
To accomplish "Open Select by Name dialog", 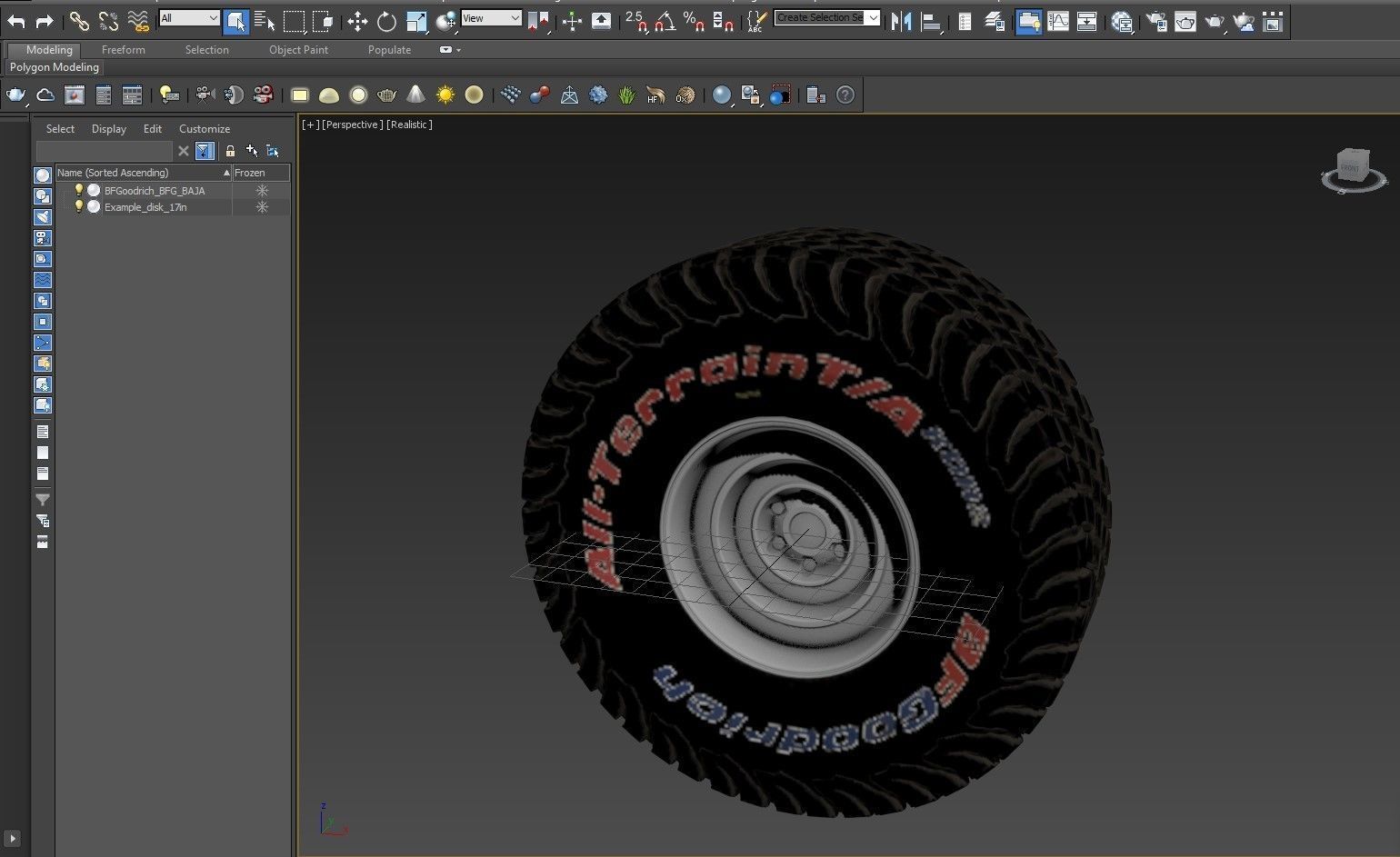I will coord(265,21).
